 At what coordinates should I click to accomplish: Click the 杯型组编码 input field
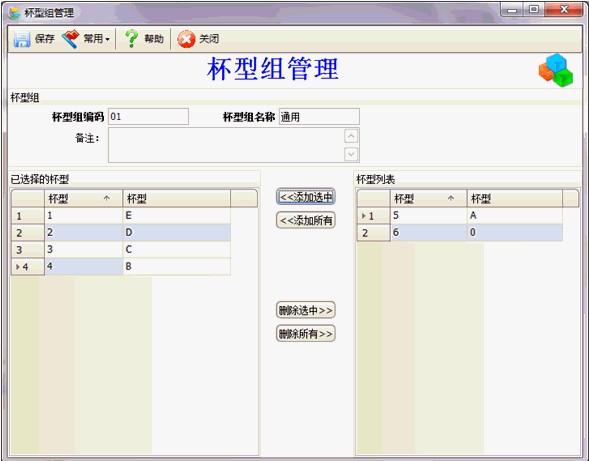(x=148, y=117)
